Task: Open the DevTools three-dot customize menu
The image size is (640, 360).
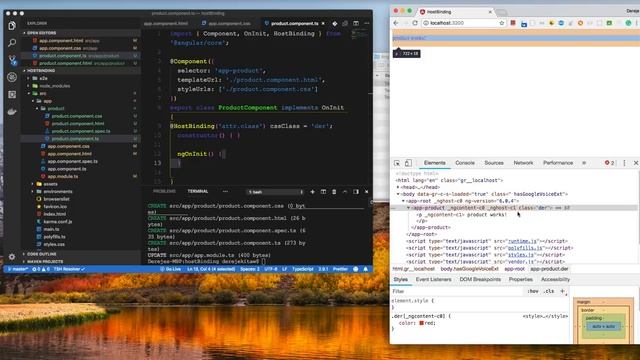Action: [624, 163]
